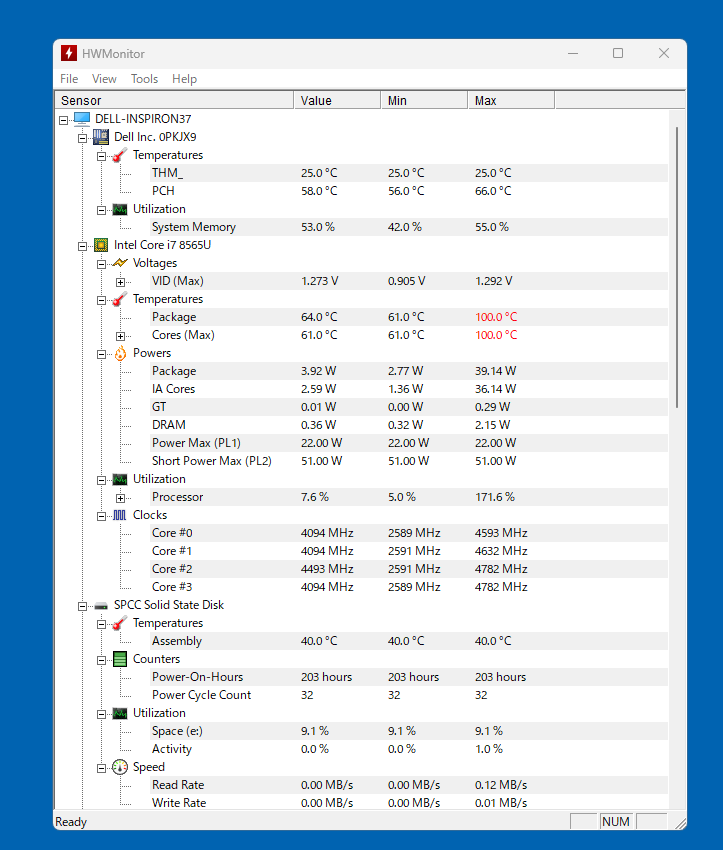Open the File menu
This screenshot has width=723, height=850.
pyautogui.click(x=69, y=79)
